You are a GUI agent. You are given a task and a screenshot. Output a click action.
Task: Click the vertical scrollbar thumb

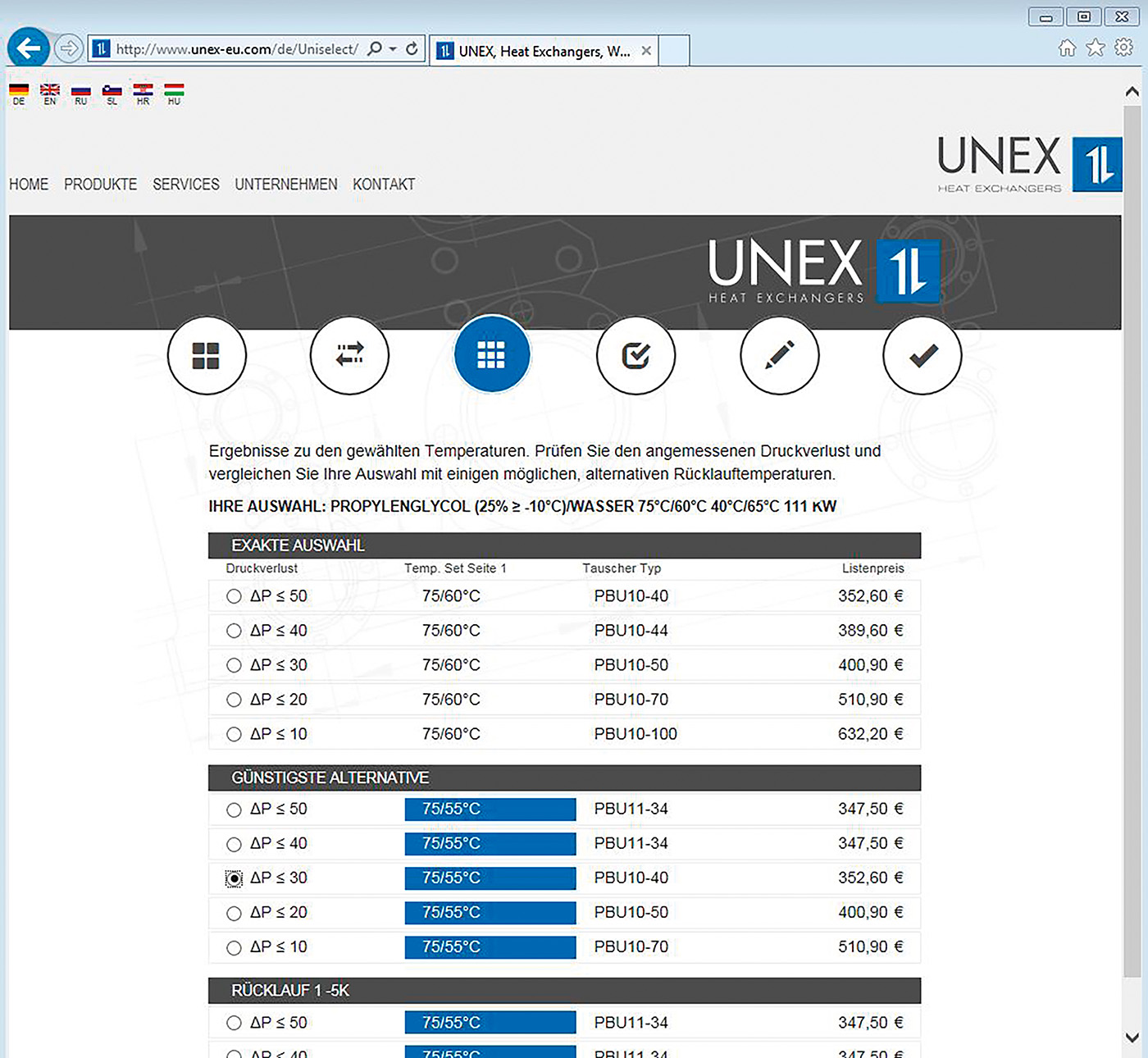1132,541
